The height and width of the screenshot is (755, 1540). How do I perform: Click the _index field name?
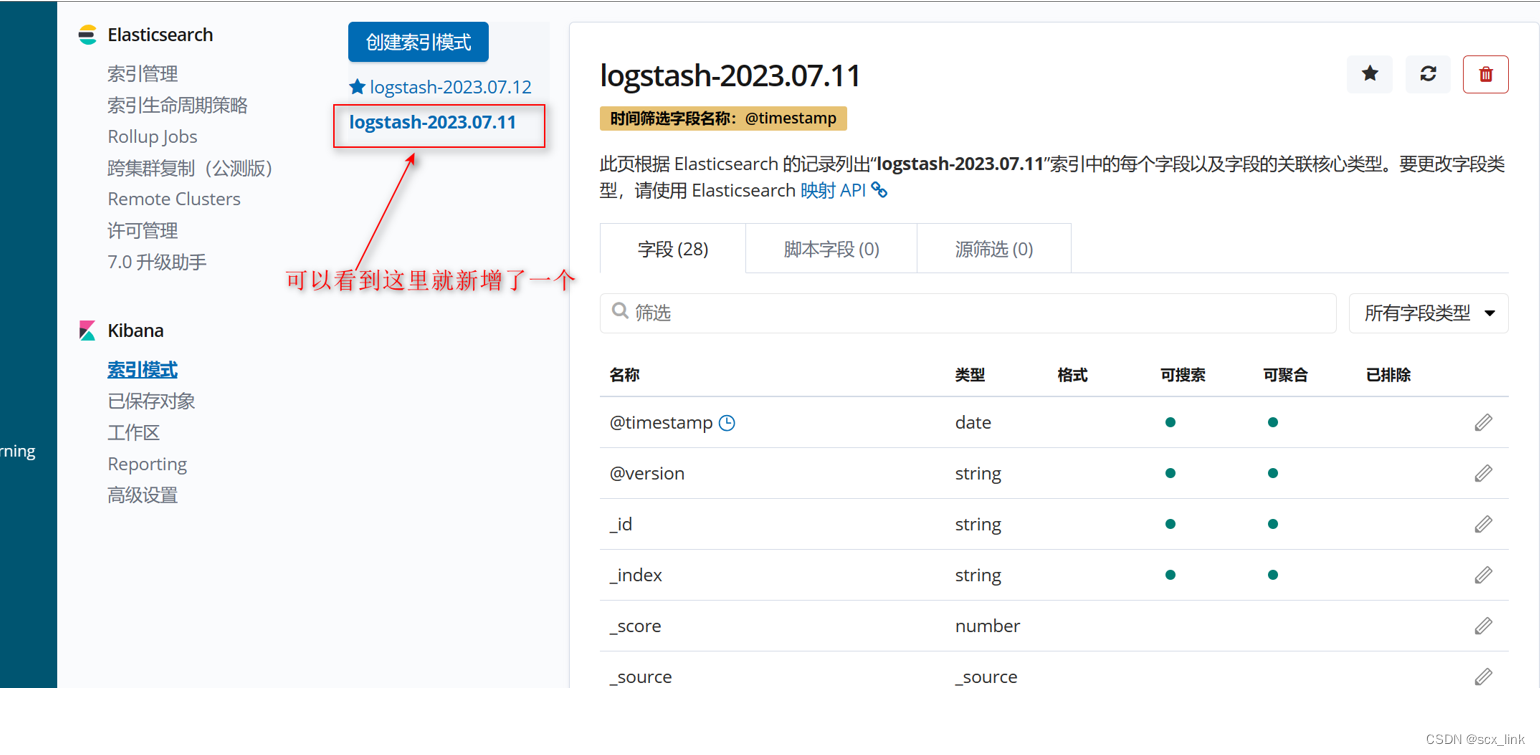pyautogui.click(x=636, y=576)
